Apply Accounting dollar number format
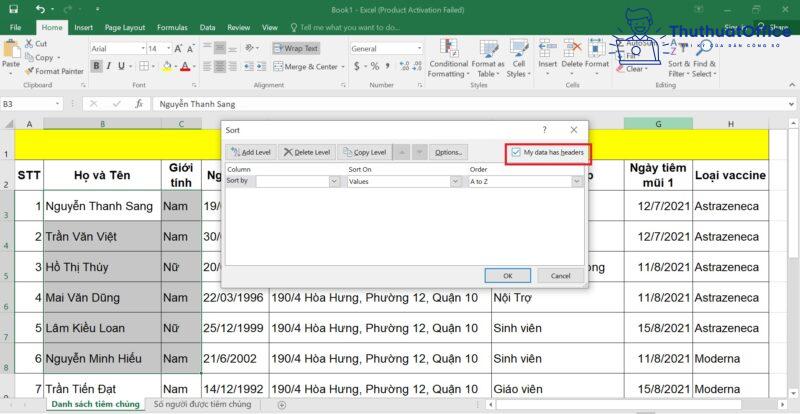 357,66
